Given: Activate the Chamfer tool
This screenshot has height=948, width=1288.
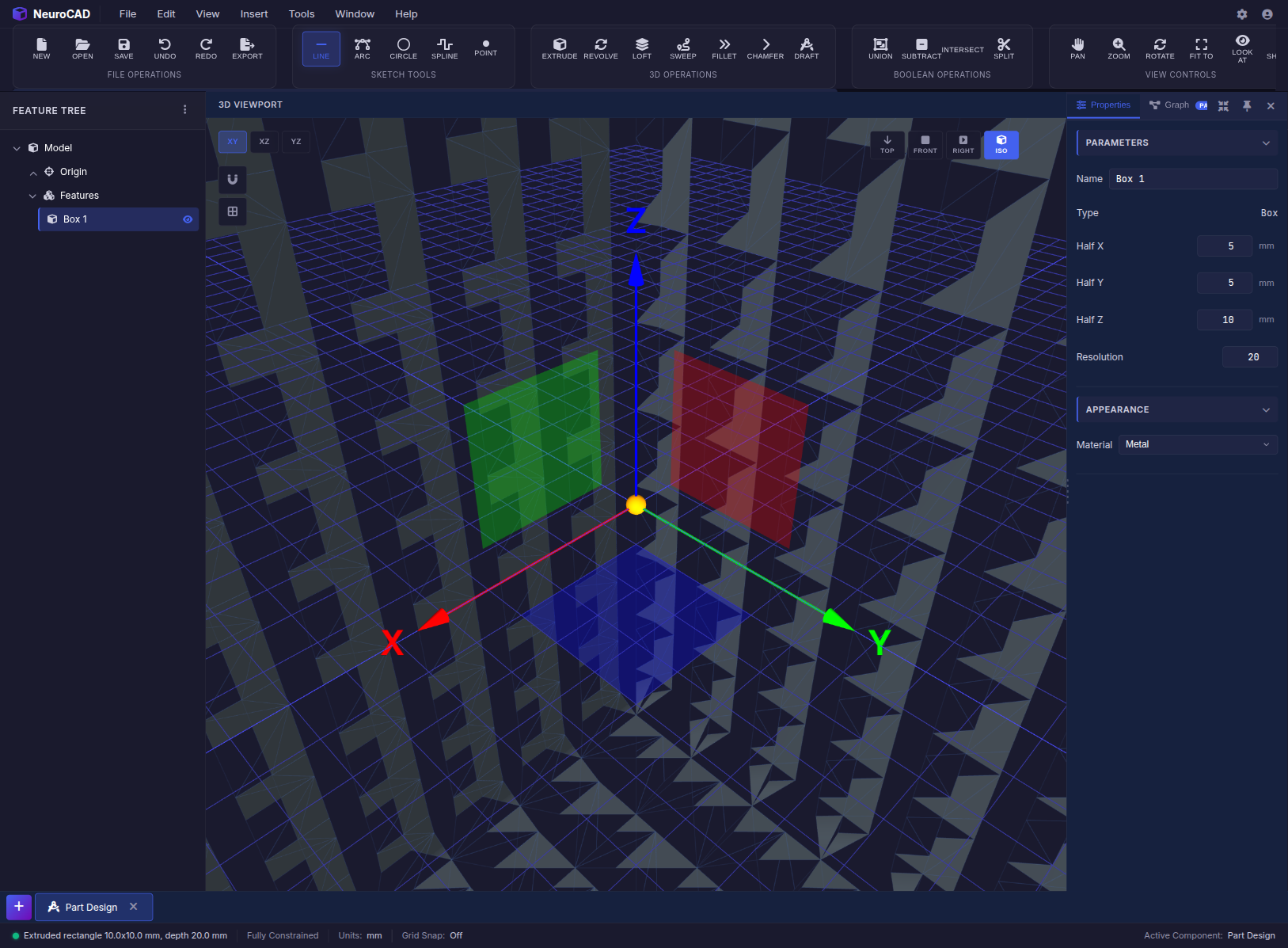Looking at the screenshot, I should pos(765,48).
